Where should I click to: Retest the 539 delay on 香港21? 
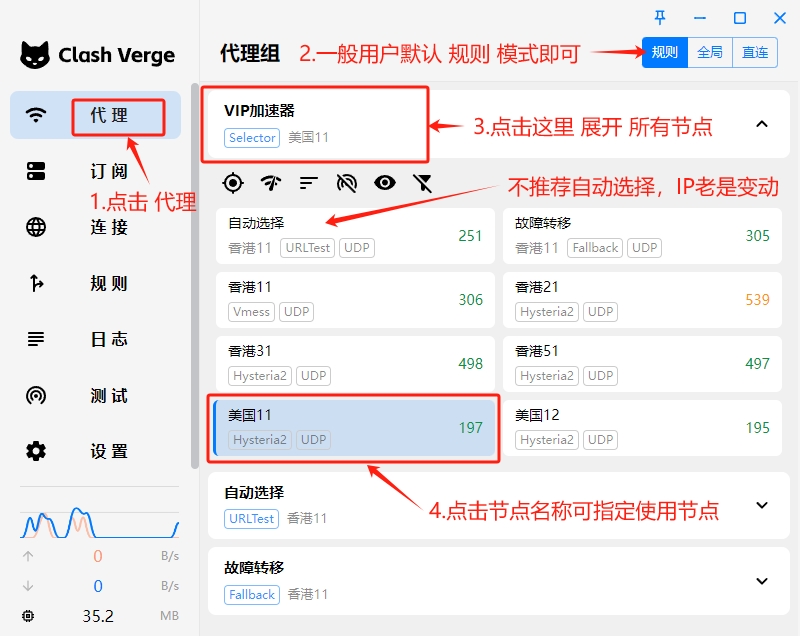(x=757, y=299)
